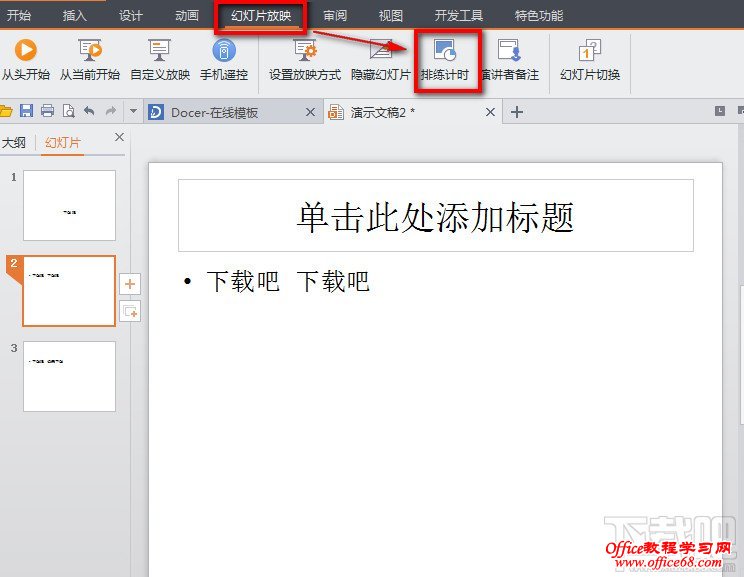Open 幻灯片切换 slide transition
Screen dimensions: 744x577
[590, 59]
